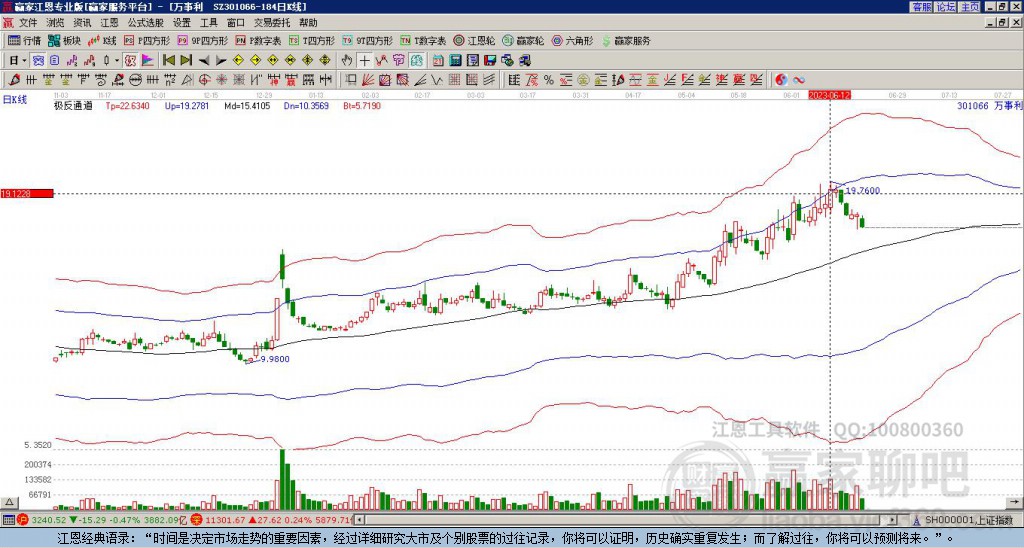Screen dimensions: 1024x548
Task: Click the 19.1228 red price tag
Action: tap(27, 193)
